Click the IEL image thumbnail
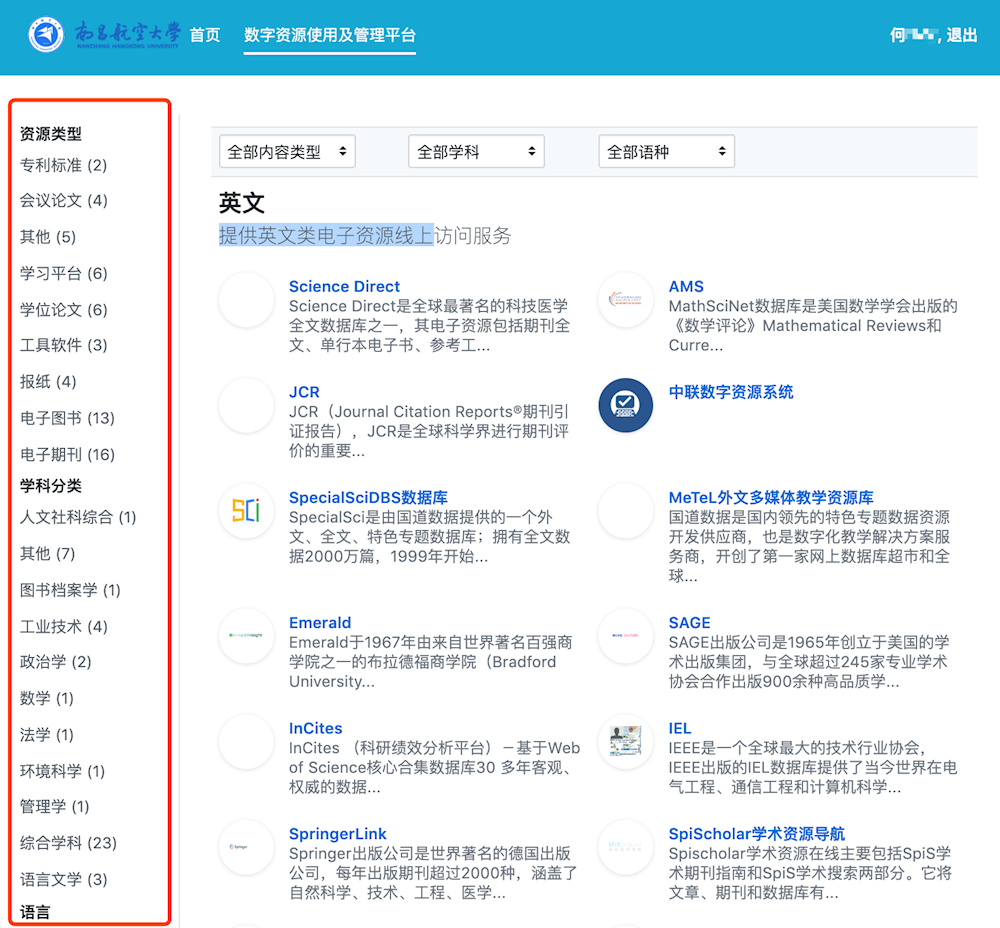The image size is (1000, 928). coord(625,741)
